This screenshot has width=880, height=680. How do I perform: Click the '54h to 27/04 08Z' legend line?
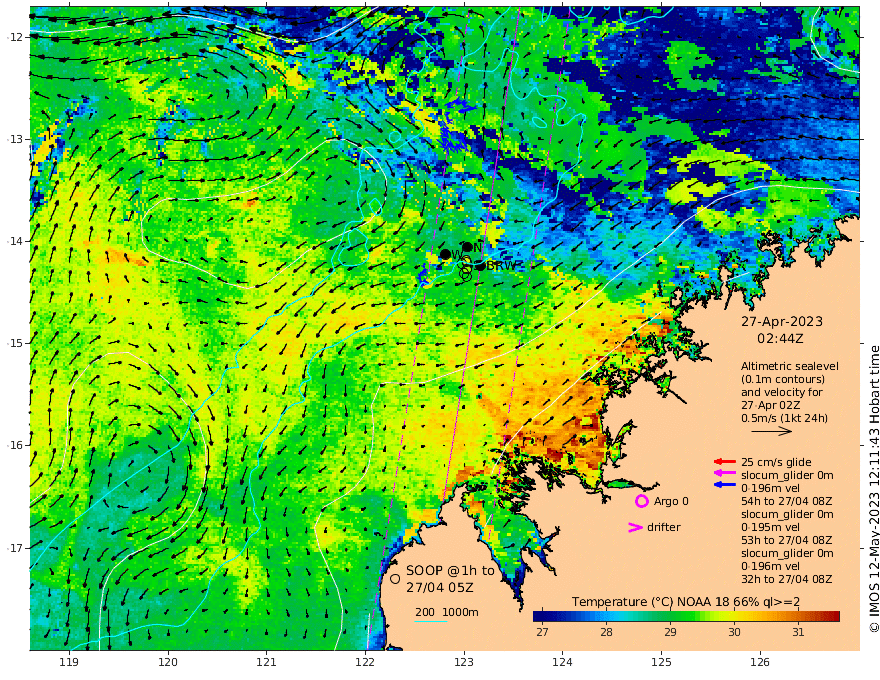point(786,501)
